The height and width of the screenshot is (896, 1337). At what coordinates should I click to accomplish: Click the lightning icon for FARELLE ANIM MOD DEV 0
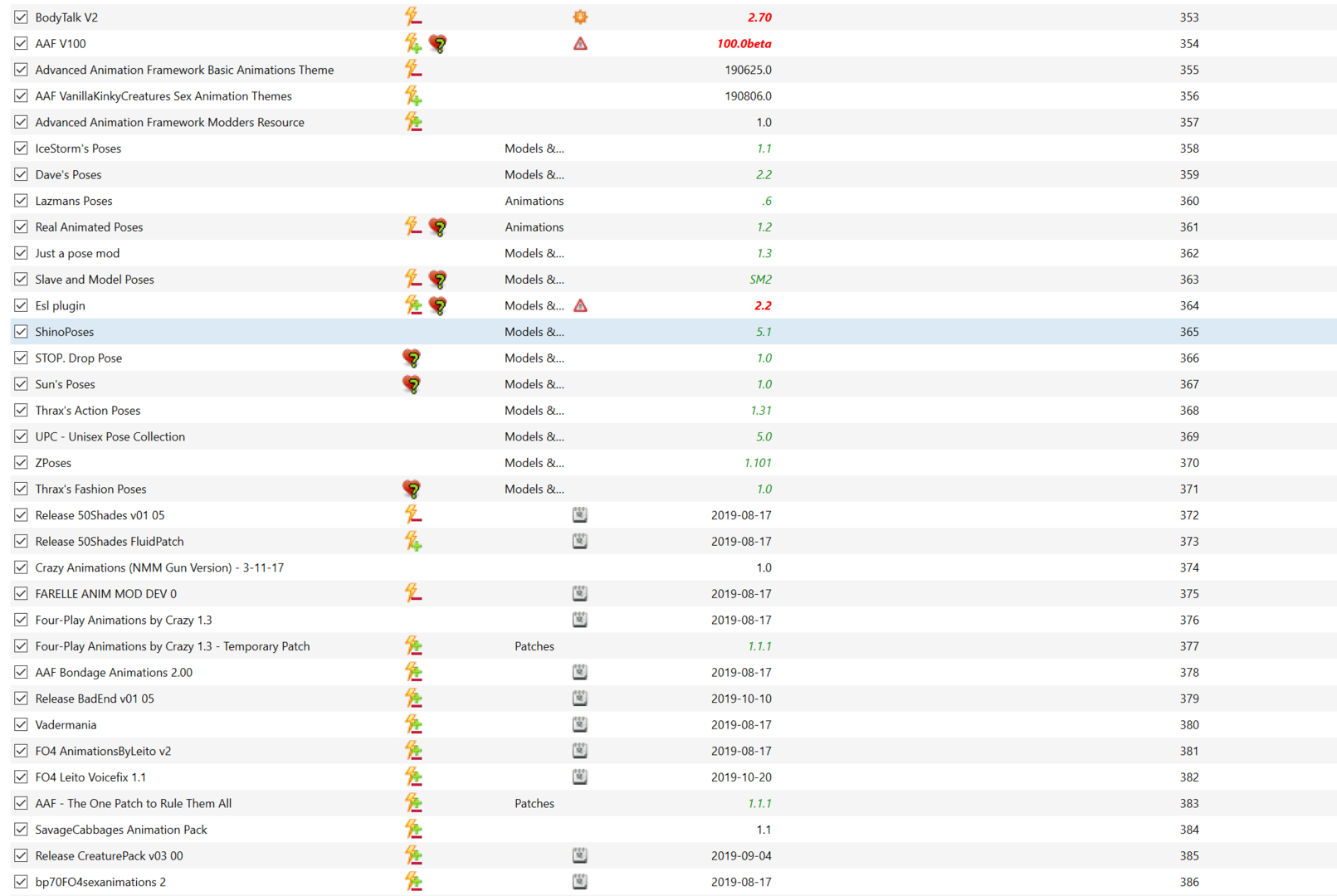click(412, 593)
